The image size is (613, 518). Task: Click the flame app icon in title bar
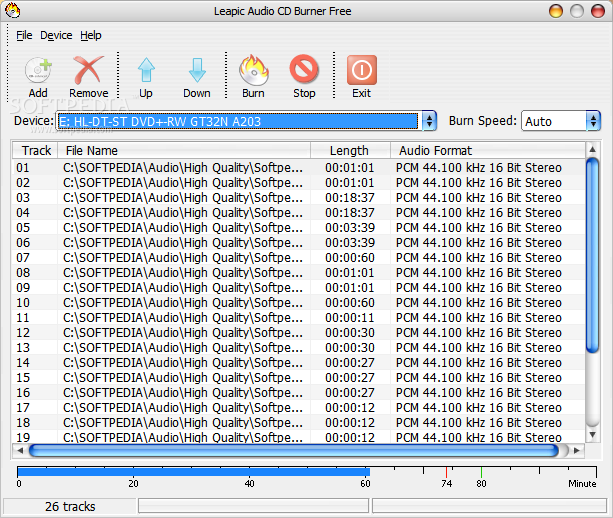pos(13,11)
